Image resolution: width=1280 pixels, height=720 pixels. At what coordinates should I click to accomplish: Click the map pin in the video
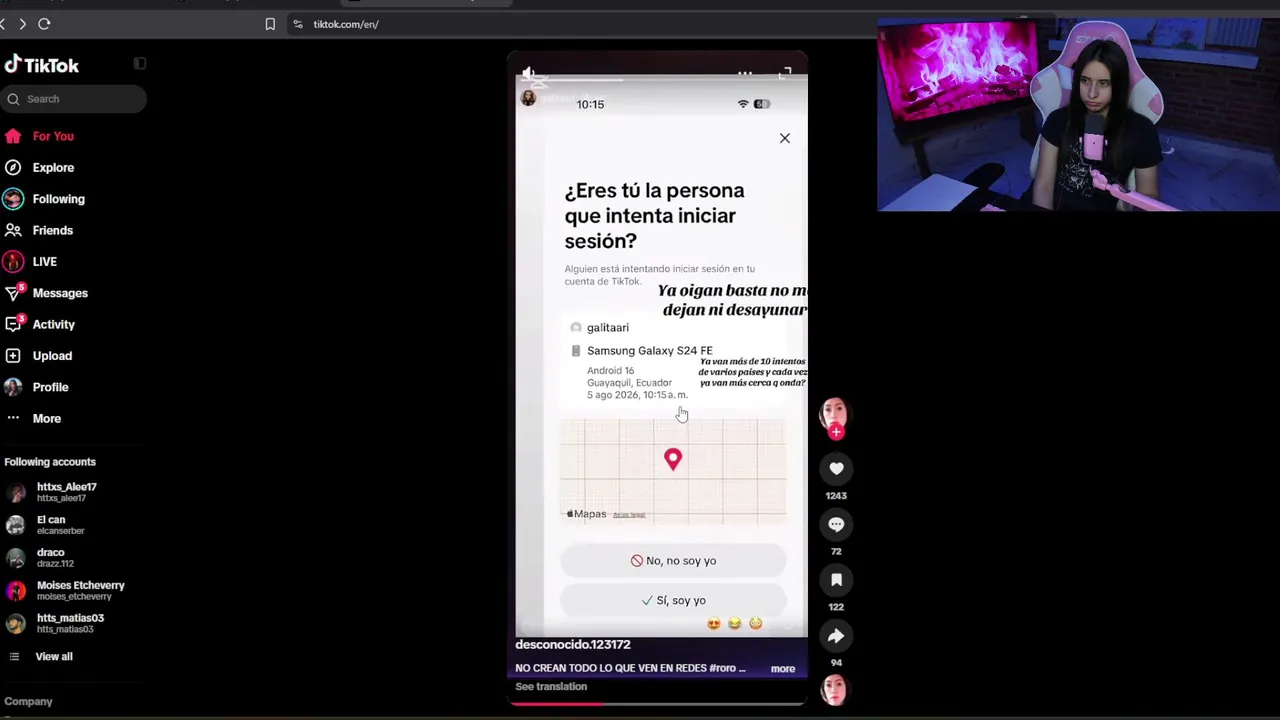click(673, 459)
